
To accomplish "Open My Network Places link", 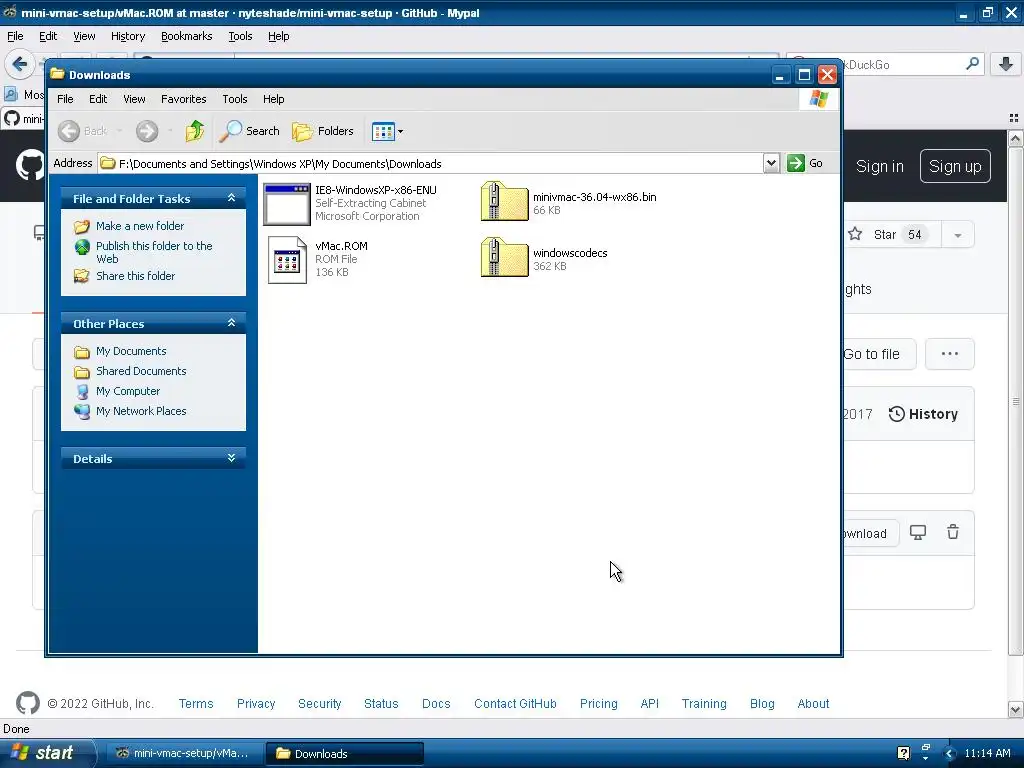I will point(141,411).
